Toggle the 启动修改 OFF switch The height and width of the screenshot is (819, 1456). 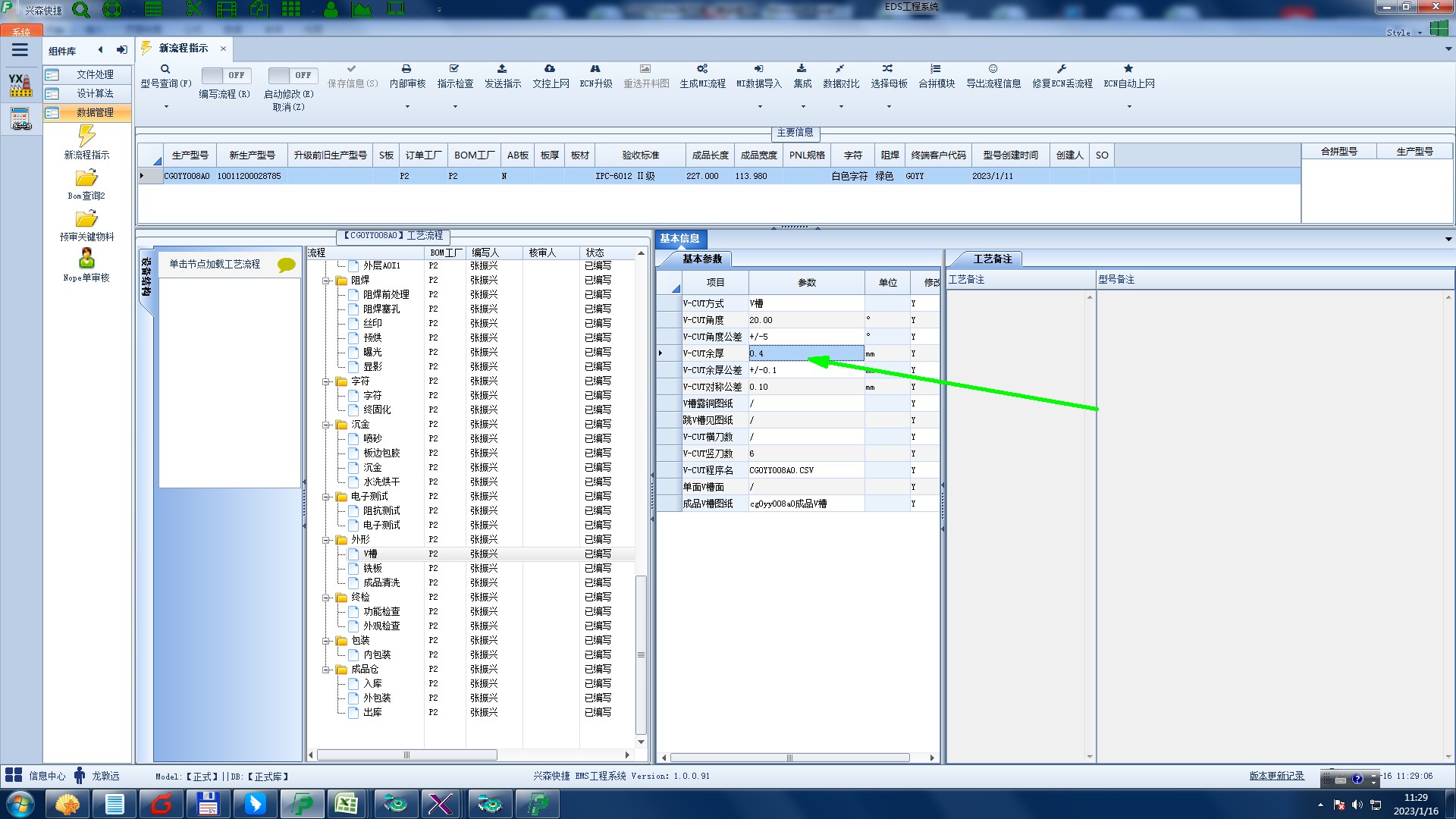[292, 75]
